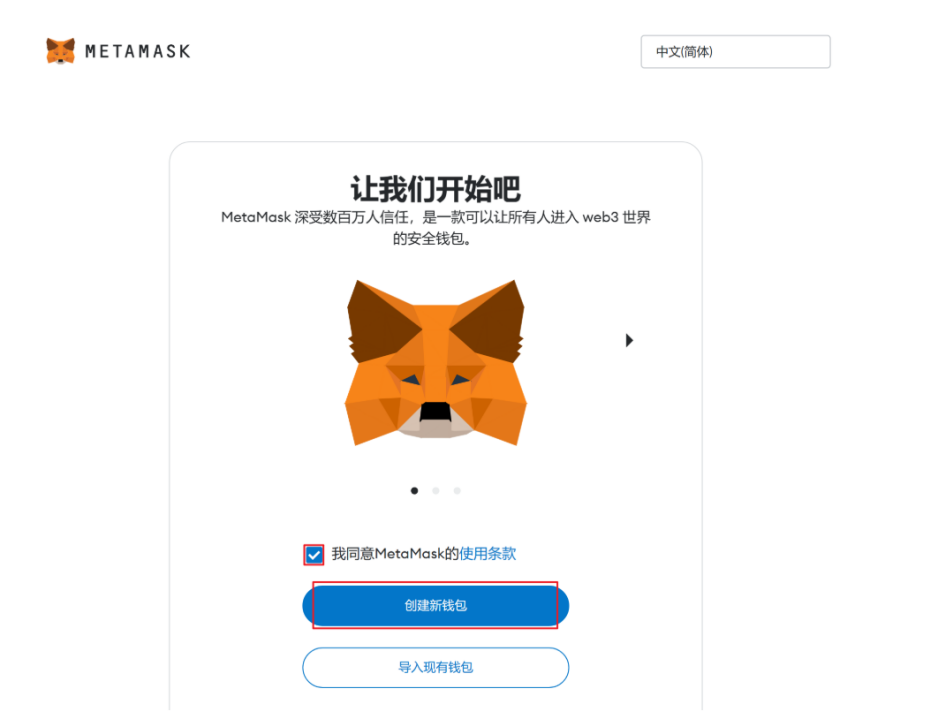The image size is (938, 719).
Task: Click the 创建新钱包 button
Action: click(x=436, y=605)
